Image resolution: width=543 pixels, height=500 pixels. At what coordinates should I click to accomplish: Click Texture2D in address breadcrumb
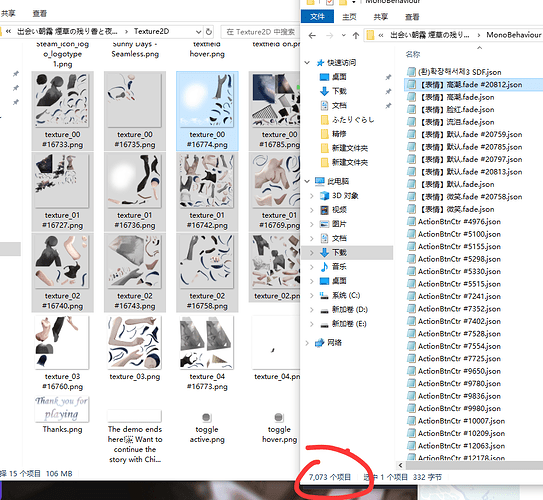(151, 32)
